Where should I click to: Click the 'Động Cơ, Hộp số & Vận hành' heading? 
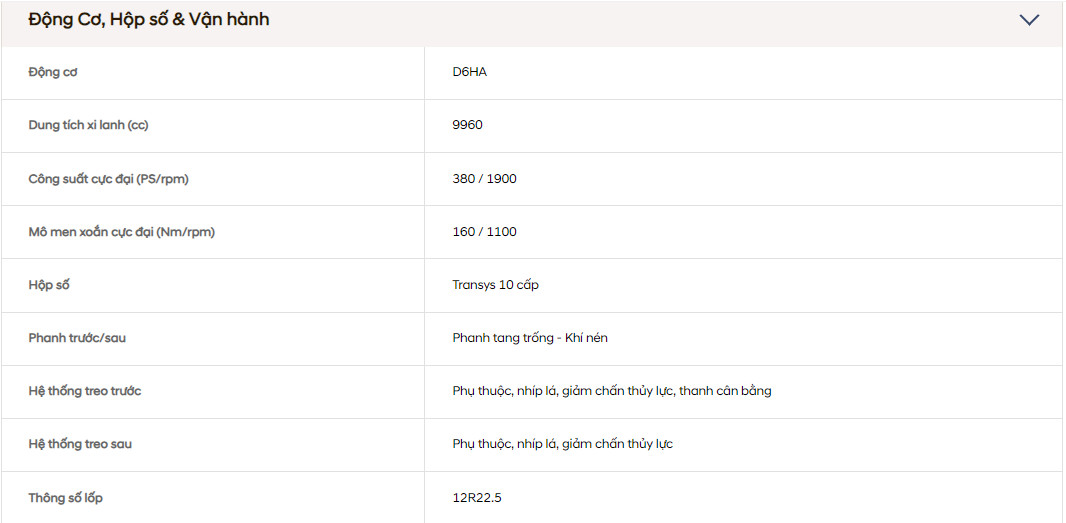pyautogui.click(x=149, y=20)
